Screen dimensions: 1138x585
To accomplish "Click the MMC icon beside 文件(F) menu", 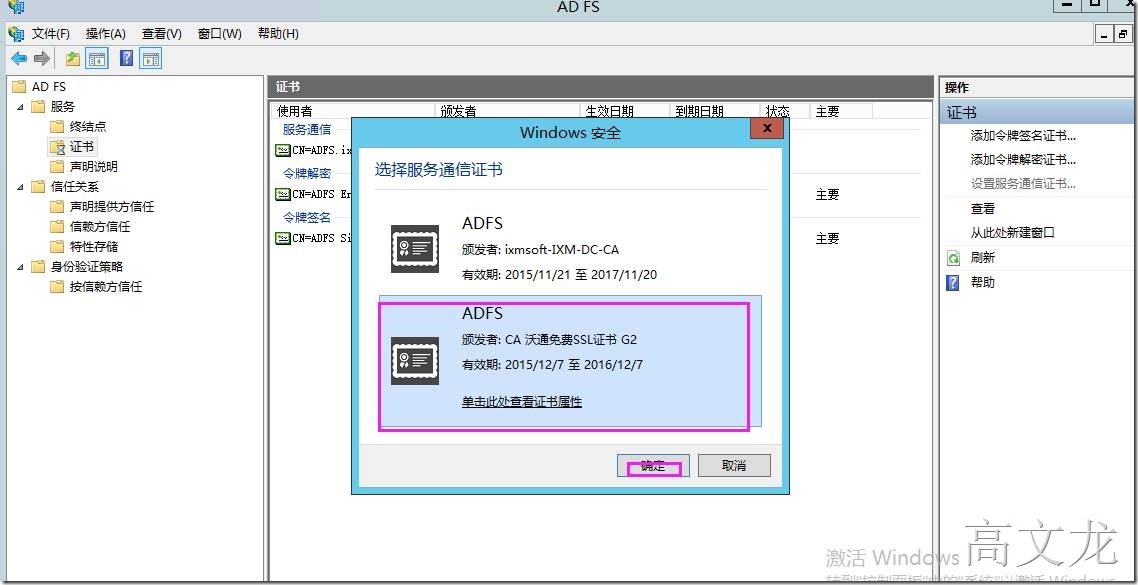I will 16,33.
